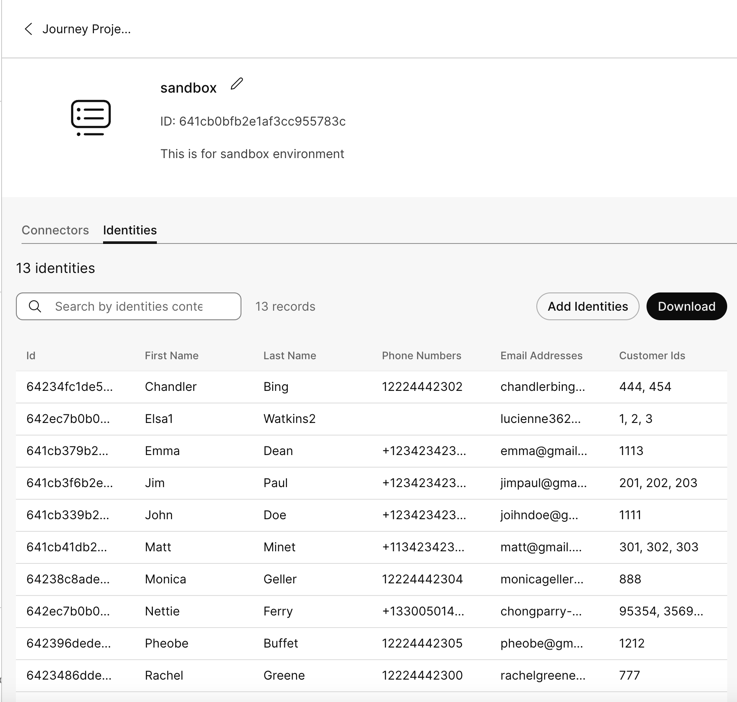Go back using the left chevron arrow

28,29
